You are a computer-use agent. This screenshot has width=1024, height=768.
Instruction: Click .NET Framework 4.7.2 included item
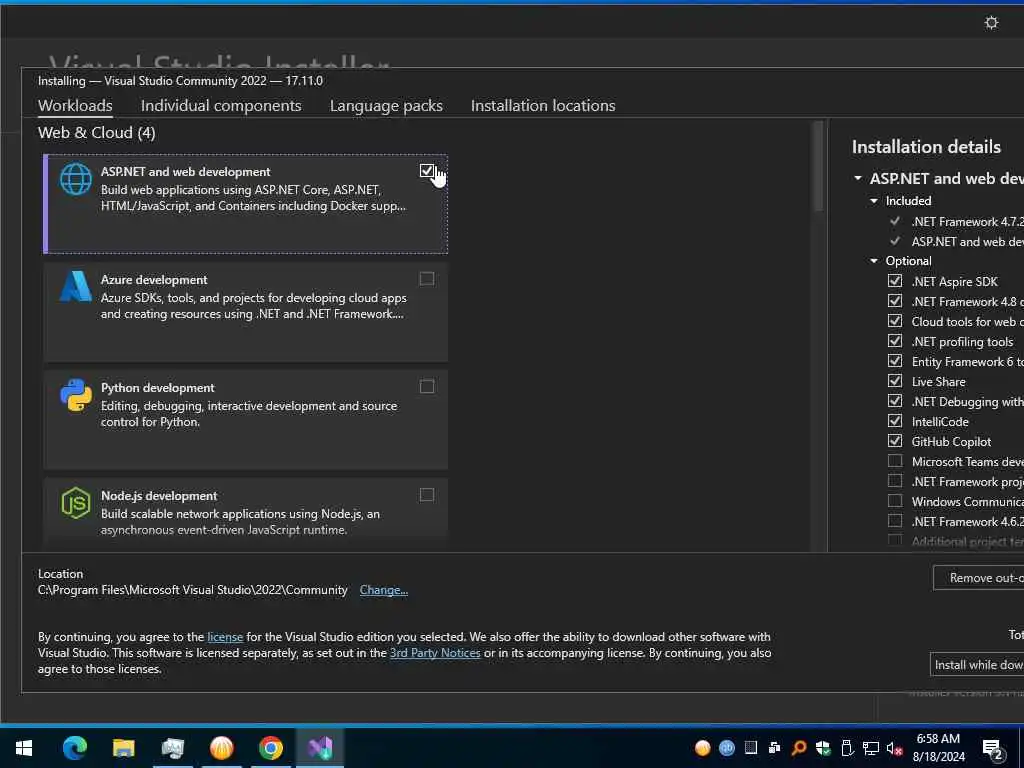tap(967, 221)
